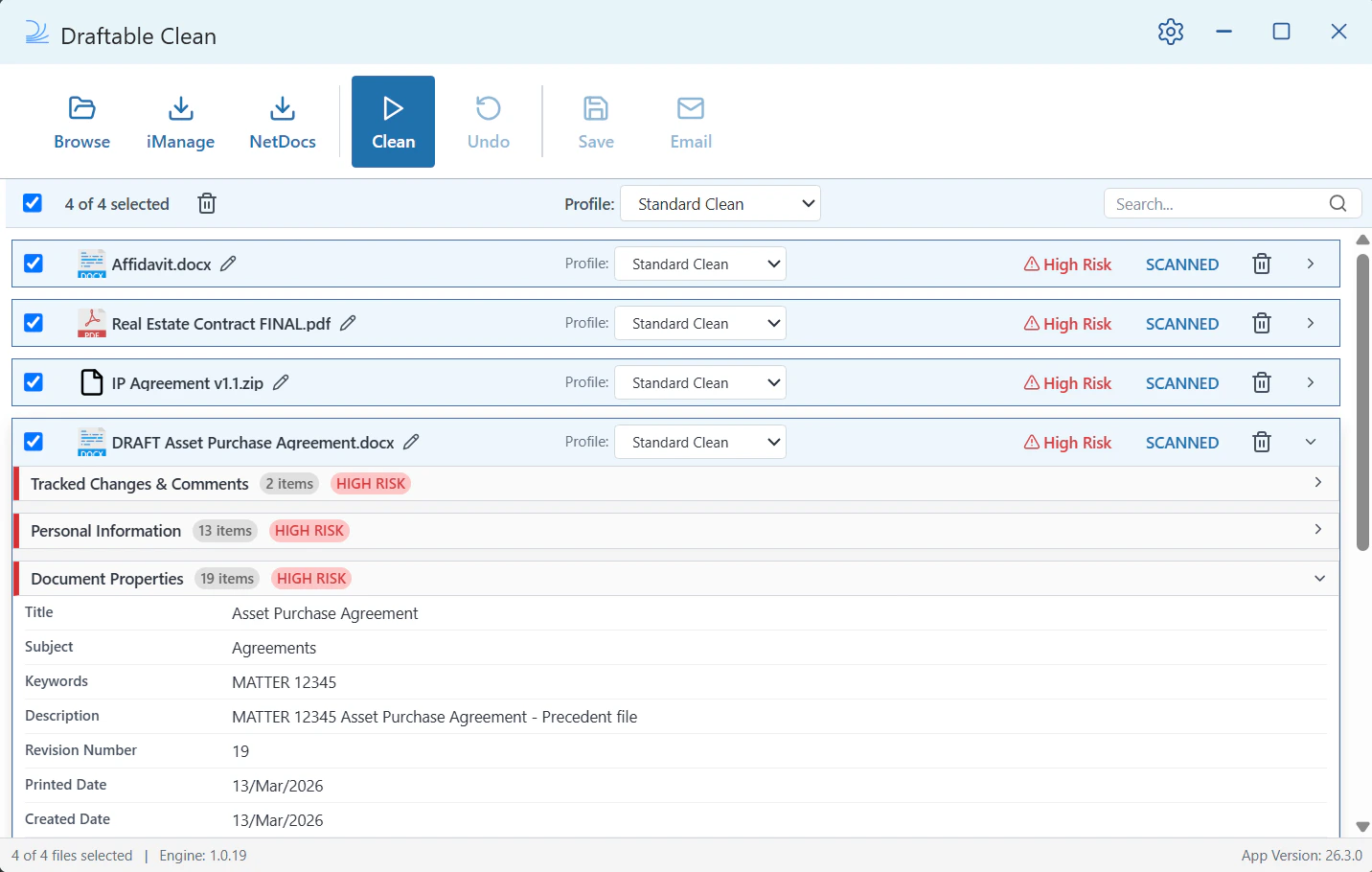Open the Profile dropdown for IP Agreement v1.1.zip
Screen dimensions: 1372x872
tap(699, 382)
